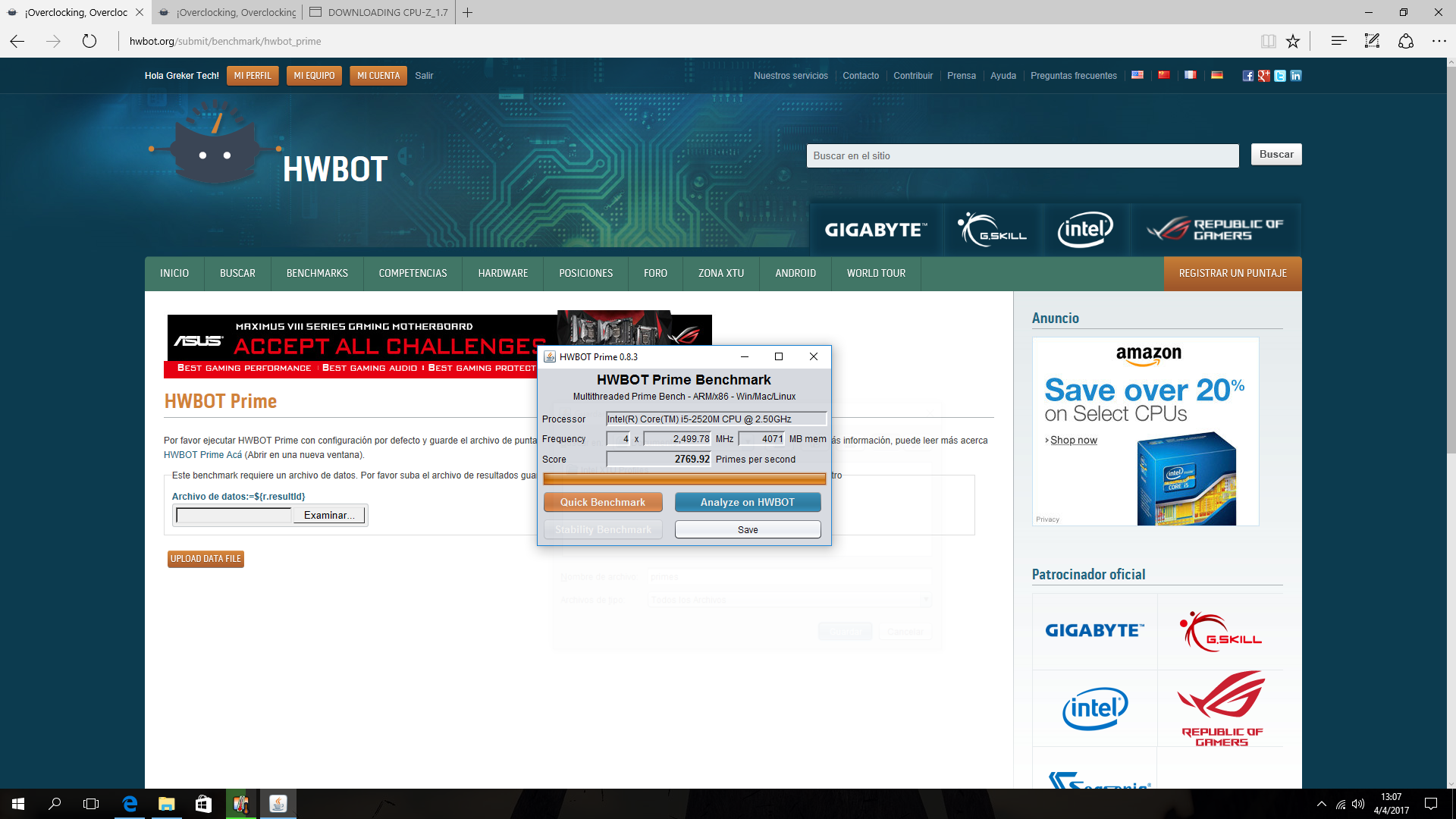Click G.SKILL logo under Patrocinador oficial
The height and width of the screenshot is (819, 1456).
1220,631
